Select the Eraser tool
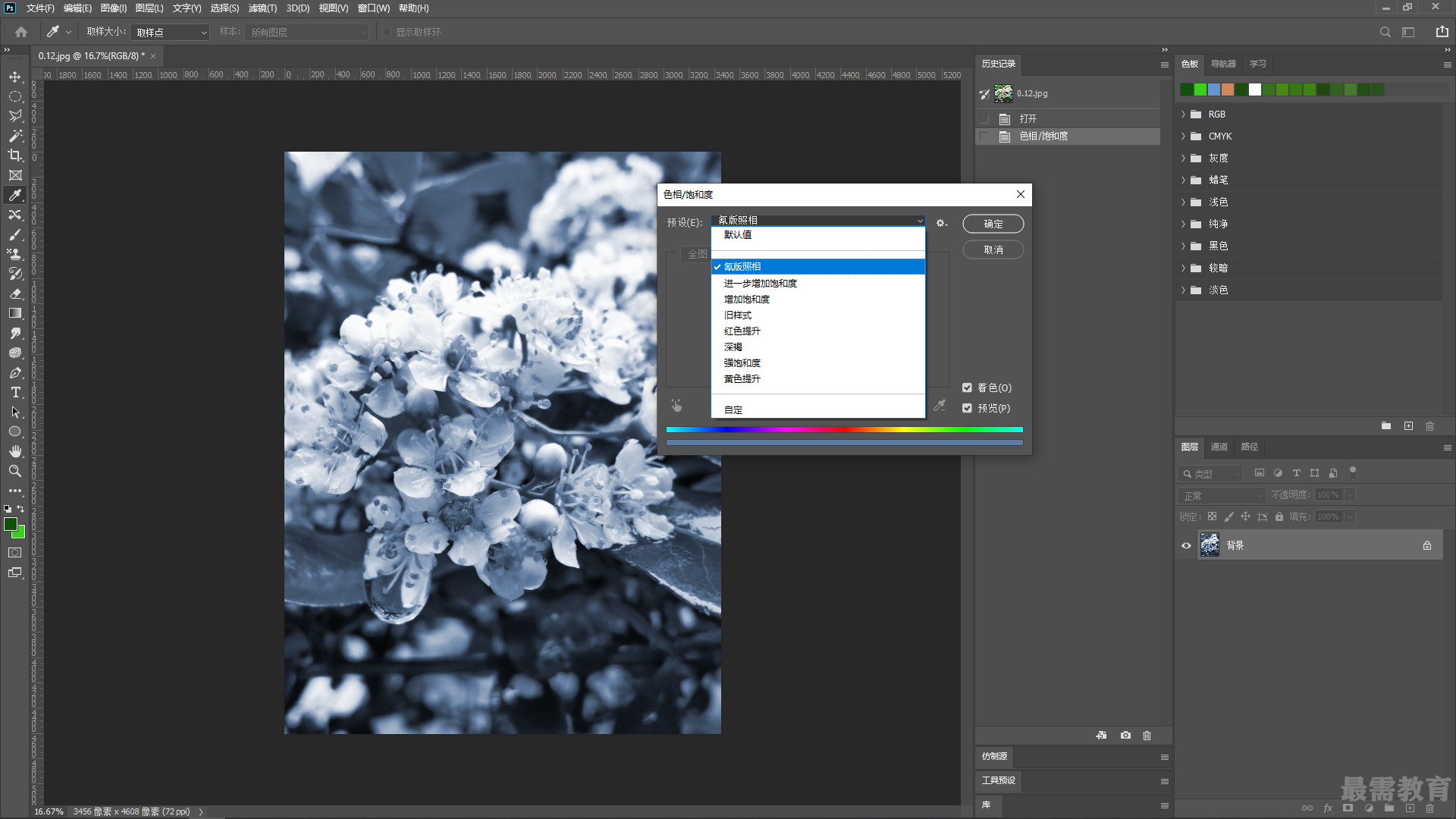The height and width of the screenshot is (819, 1456). pos(15,293)
